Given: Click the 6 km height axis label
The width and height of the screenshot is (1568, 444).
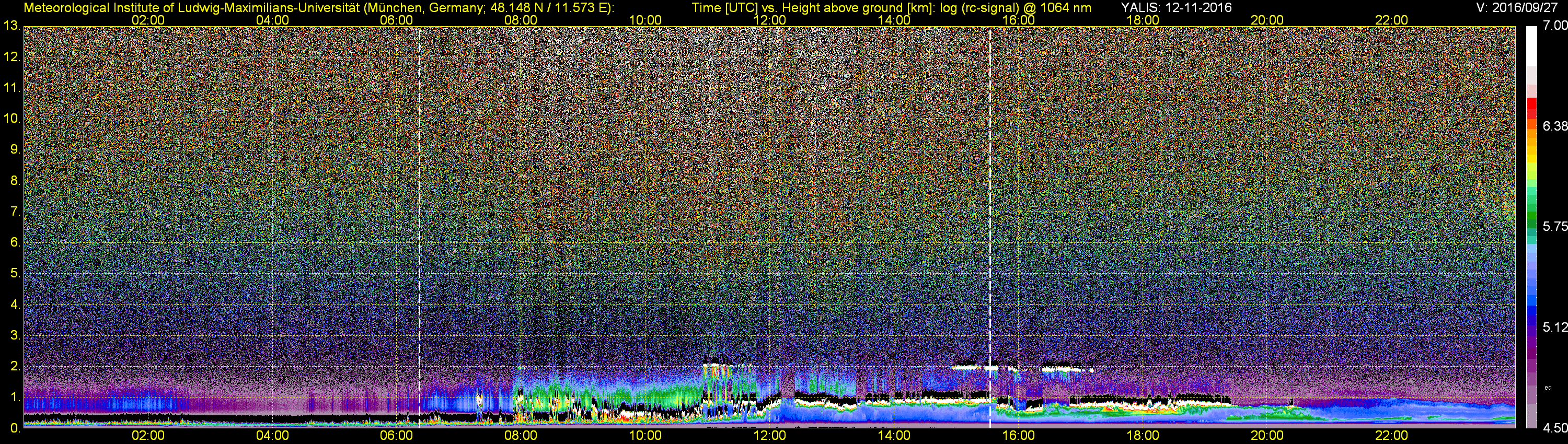Looking at the screenshot, I should (x=15, y=243).
